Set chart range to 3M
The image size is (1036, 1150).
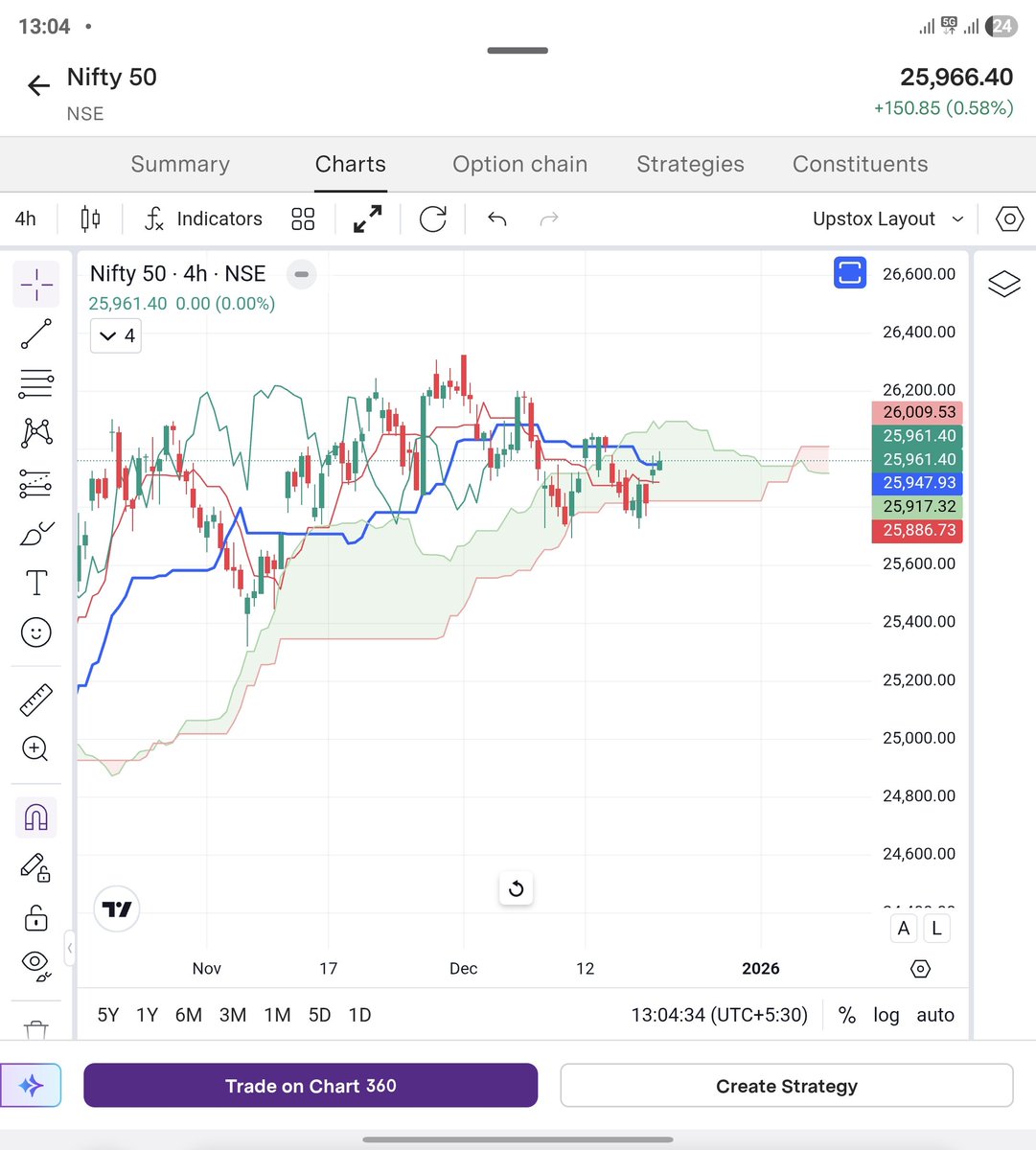pos(233,1015)
